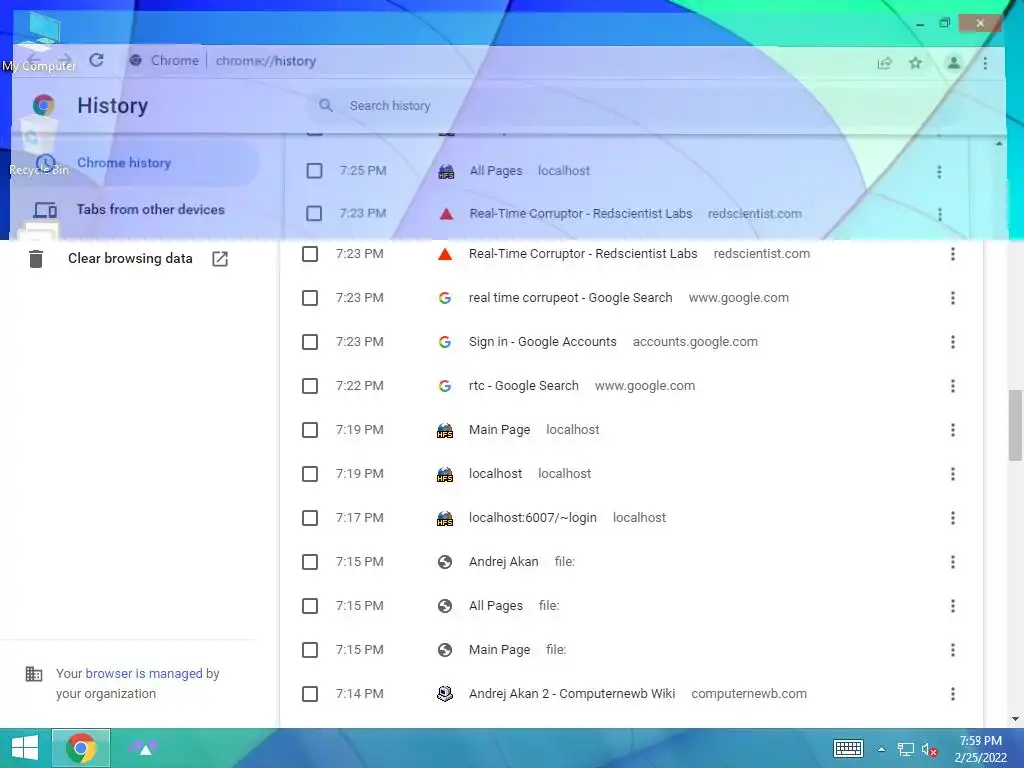Image resolution: width=1024 pixels, height=768 pixels.
Task: Open 7:19 PM localhost localhost entry
Action: (495, 473)
